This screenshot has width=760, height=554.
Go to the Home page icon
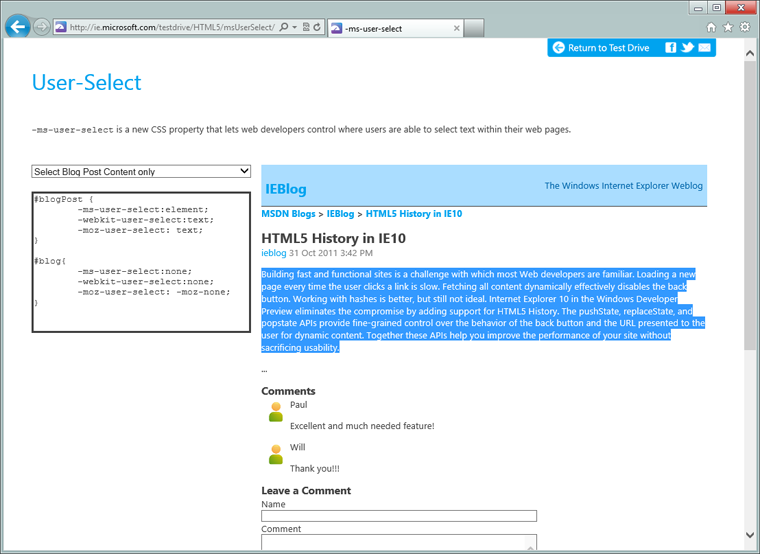point(711,27)
